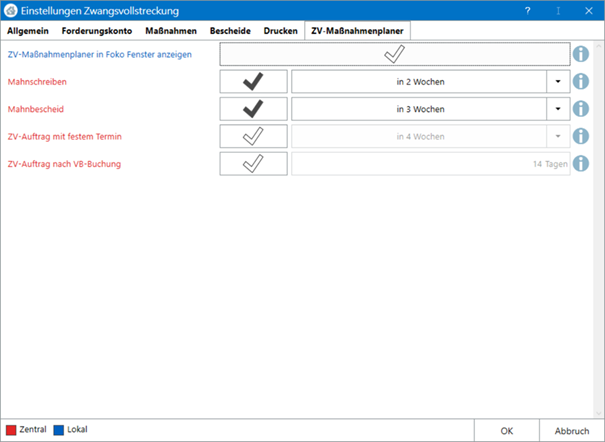Screen dimensions: 605x442
Task: Confirm settings with OK button
Action: click(507, 430)
